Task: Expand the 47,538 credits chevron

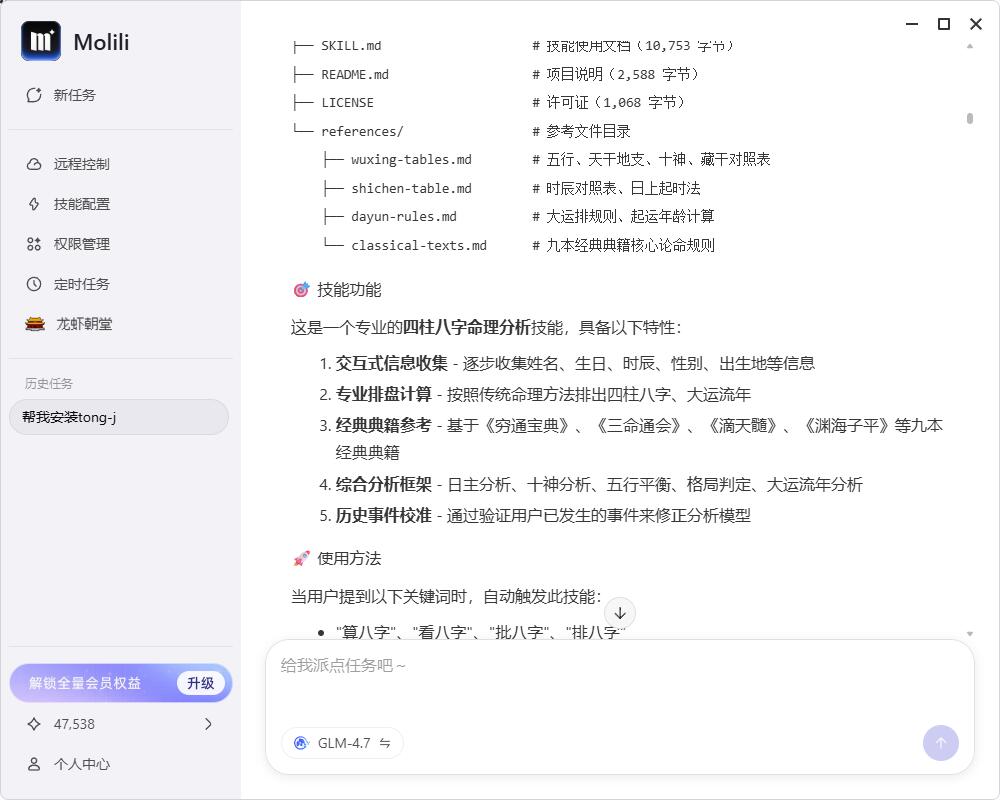Action: coord(208,724)
